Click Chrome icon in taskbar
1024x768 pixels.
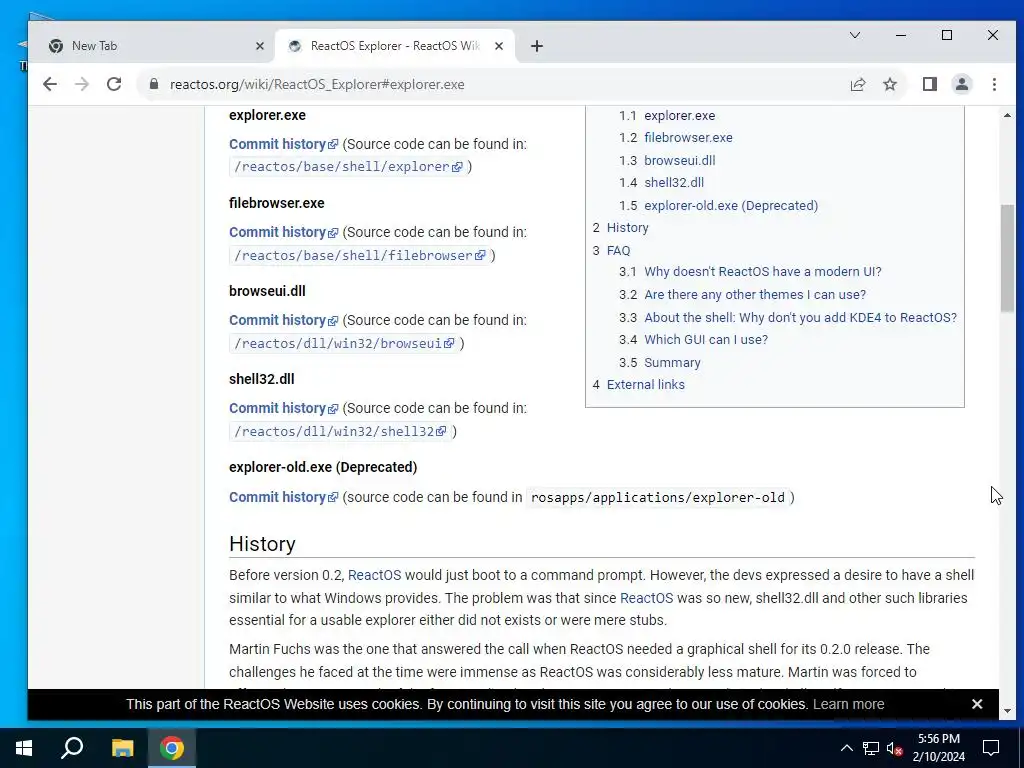(172, 748)
